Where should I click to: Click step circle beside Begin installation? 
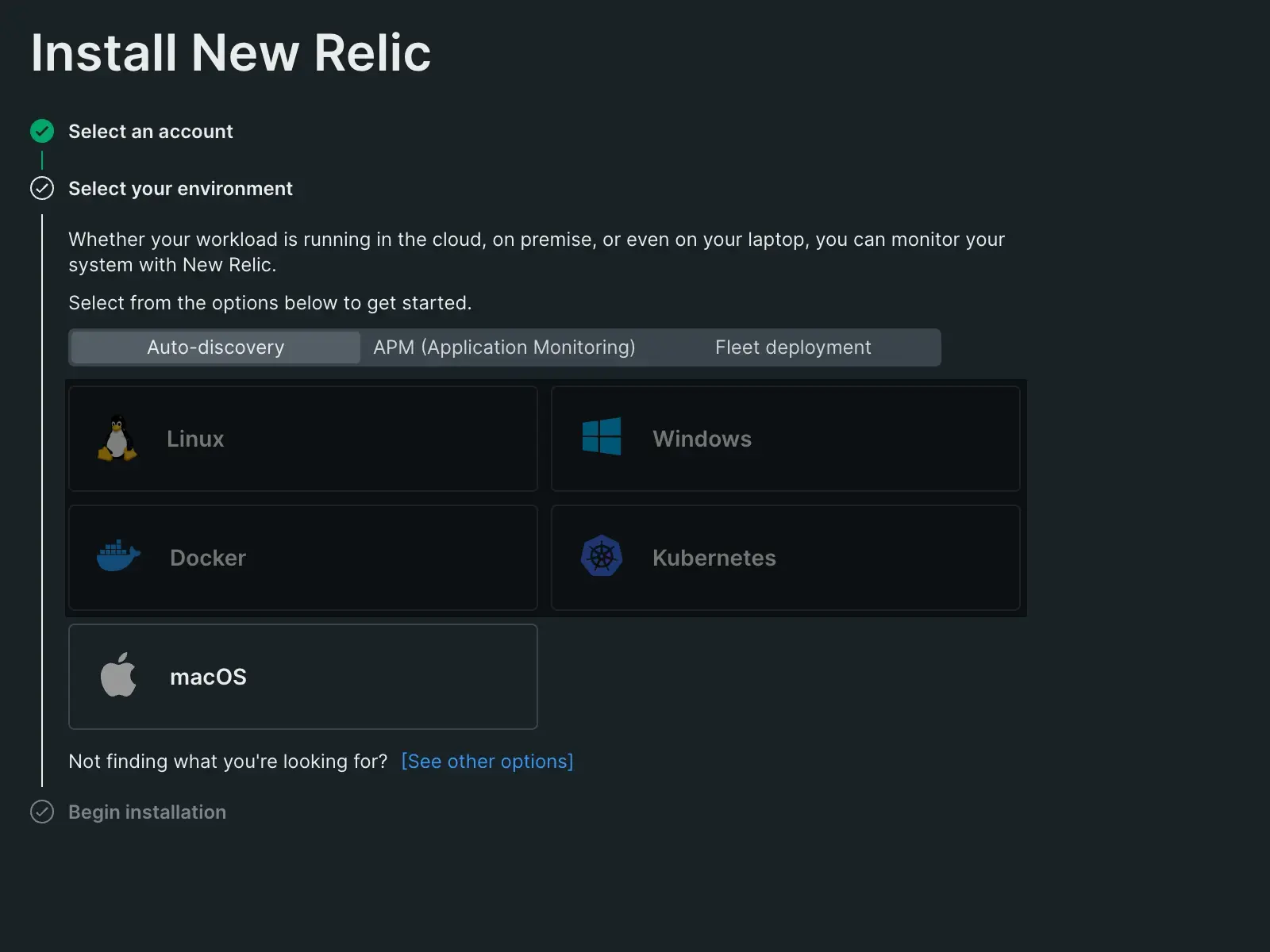pyautogui.click(x=42, y=812)
